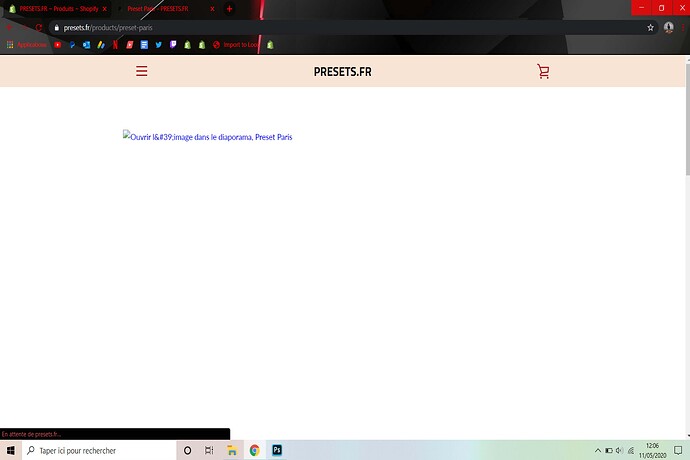
Task: Close the PRESETS.FR Produits Shopify tab
Action: (104, 9)
